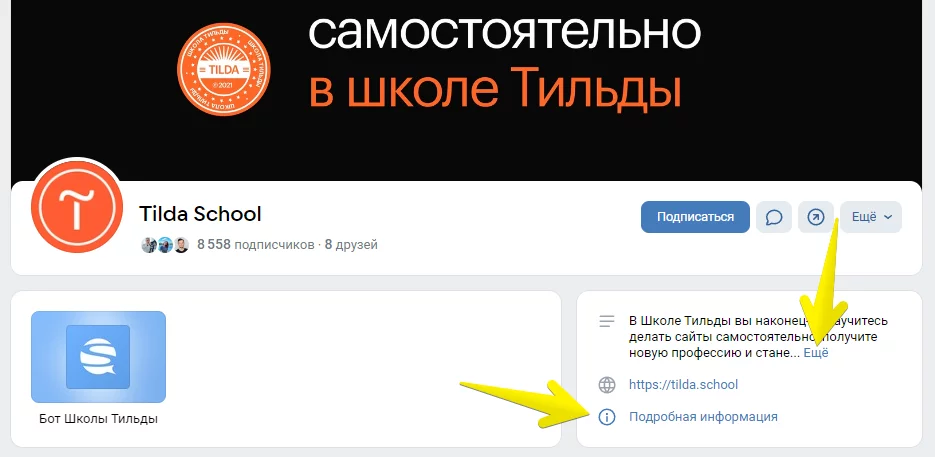Click the subscriber avatars group

(x=165, y=245)
